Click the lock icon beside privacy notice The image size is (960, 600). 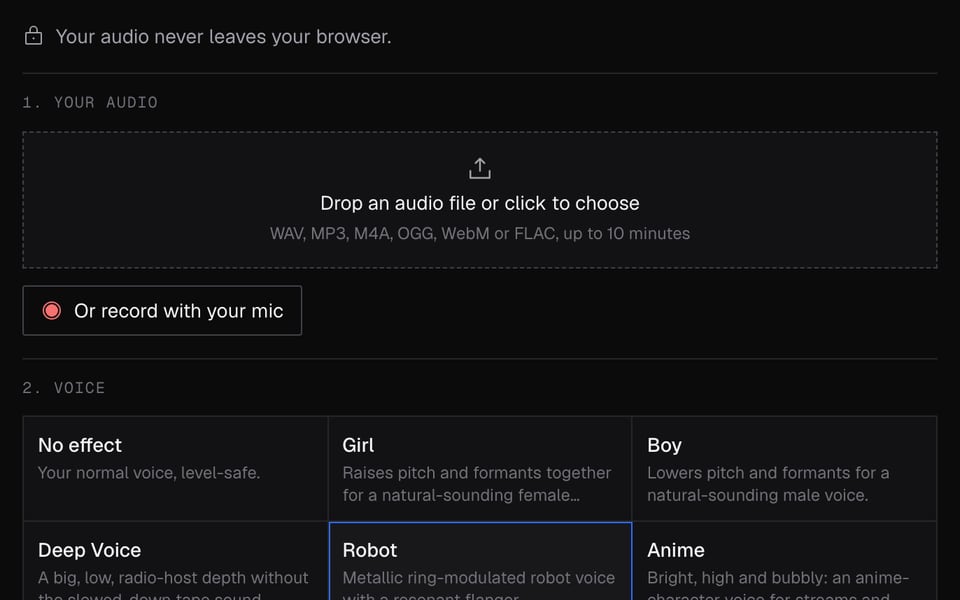pos(34,36)
